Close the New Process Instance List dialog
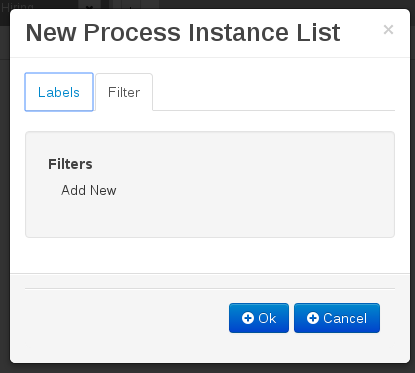This screenshot has height=373, width=415. 388,30
